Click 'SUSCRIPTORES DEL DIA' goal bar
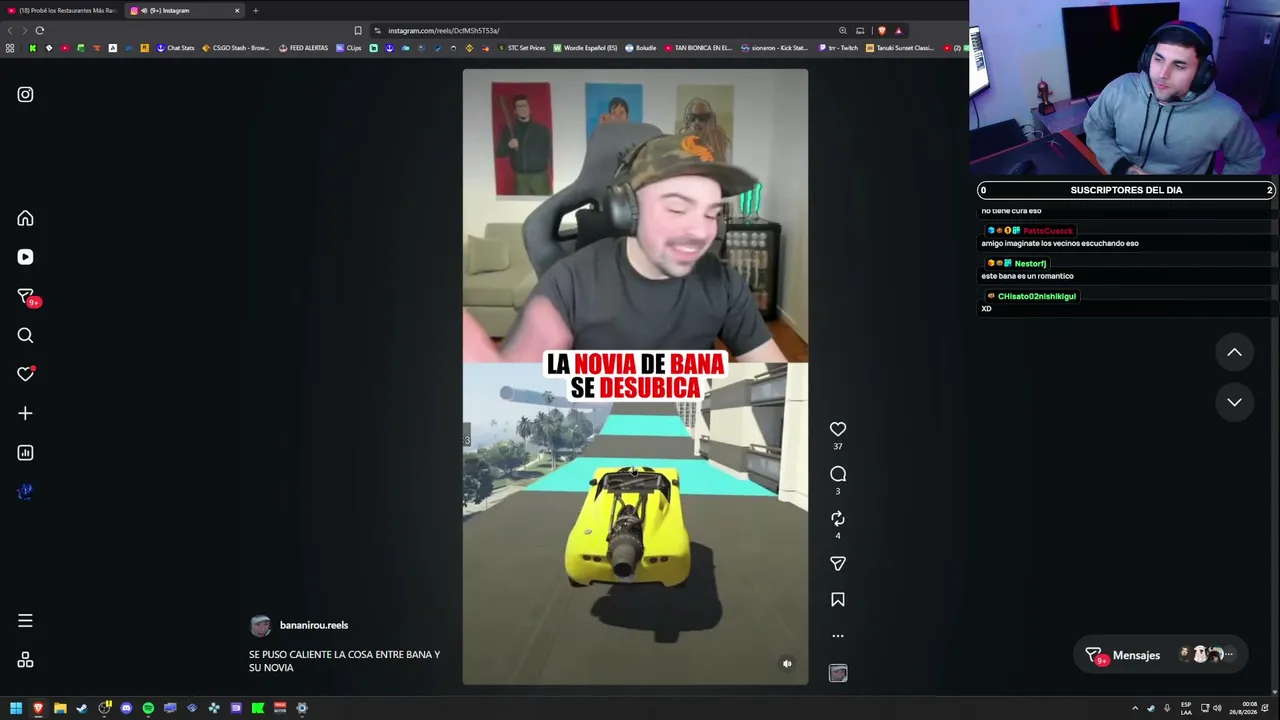 click(1126, 190)
